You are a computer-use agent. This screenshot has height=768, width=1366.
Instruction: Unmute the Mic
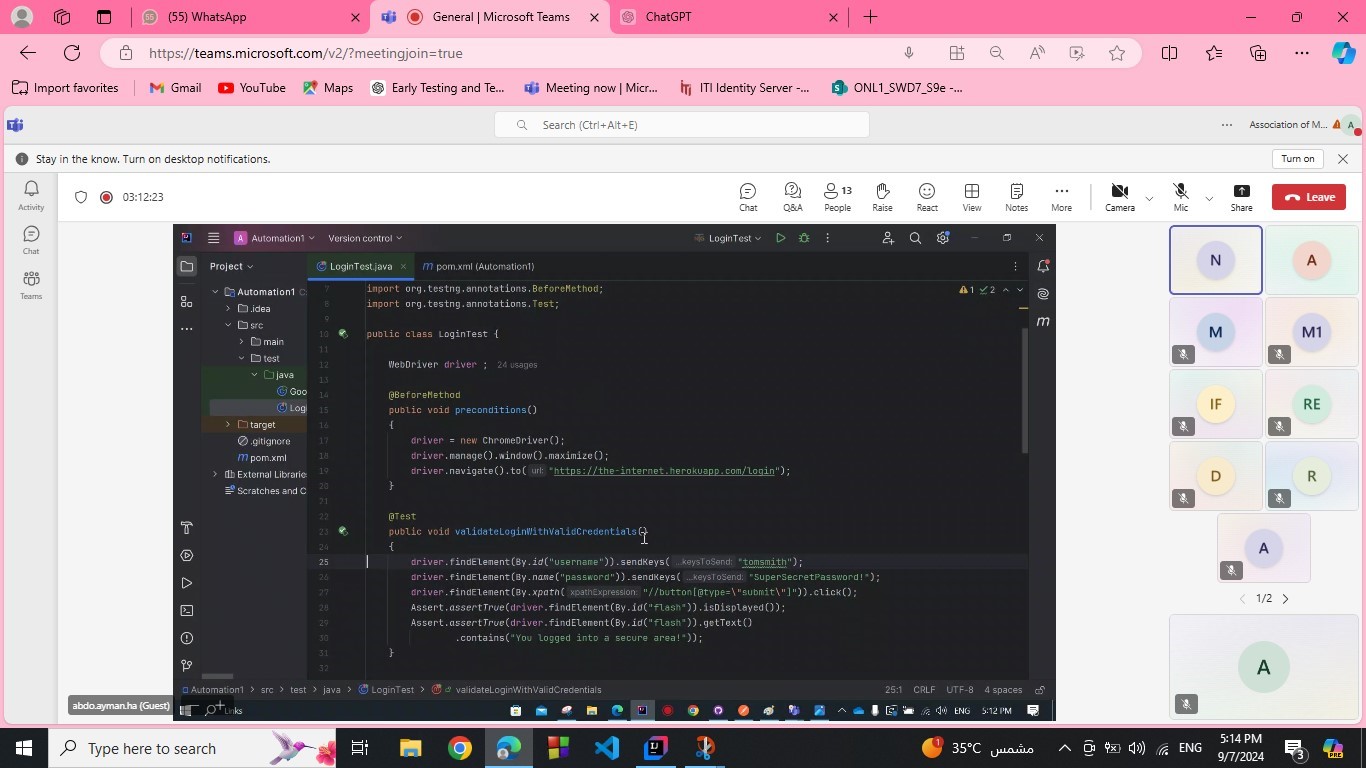(1180, 196)
